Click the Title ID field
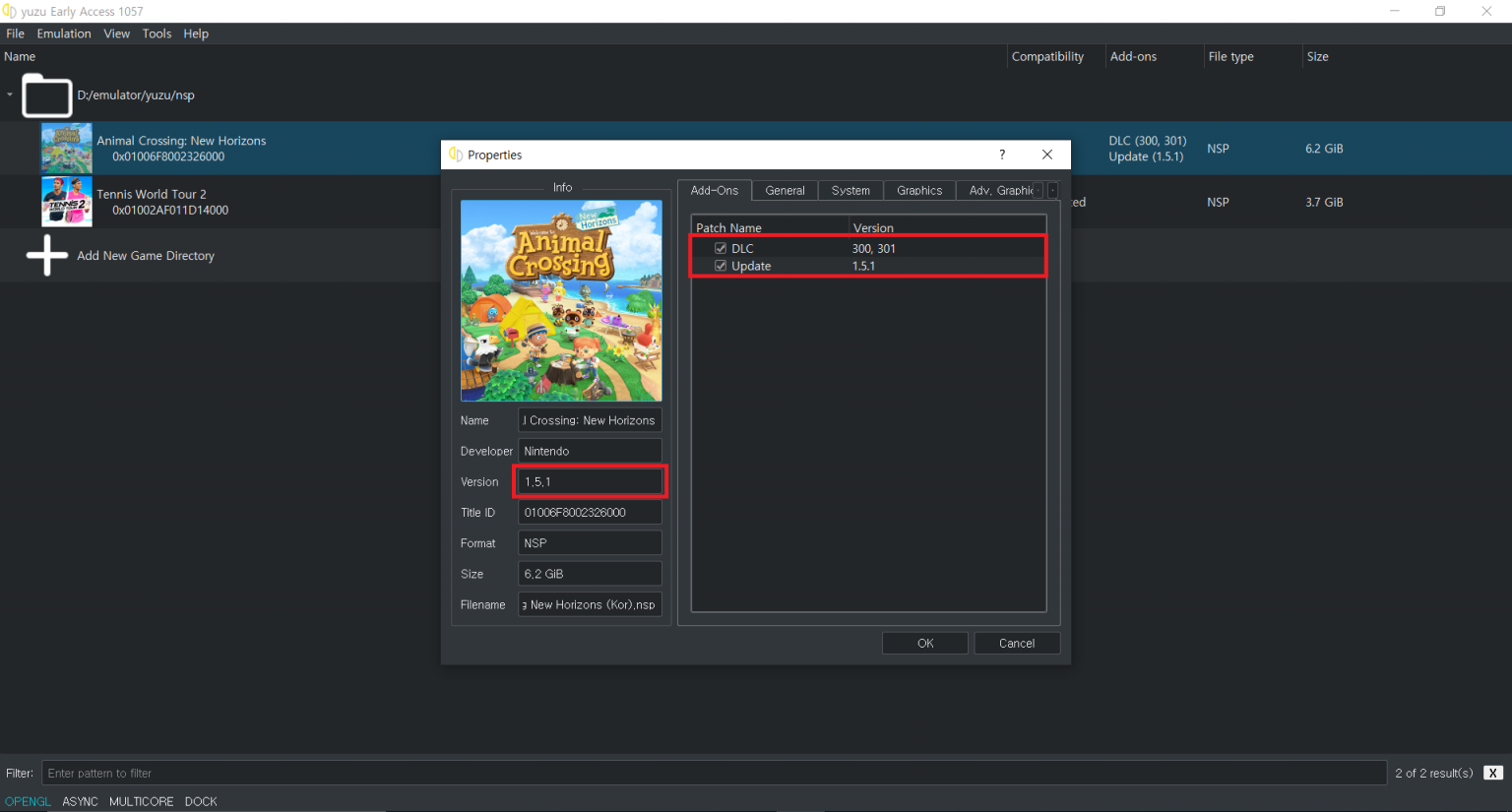The height and width of the screenshot is (812, 1512). (x=590, y=512)
